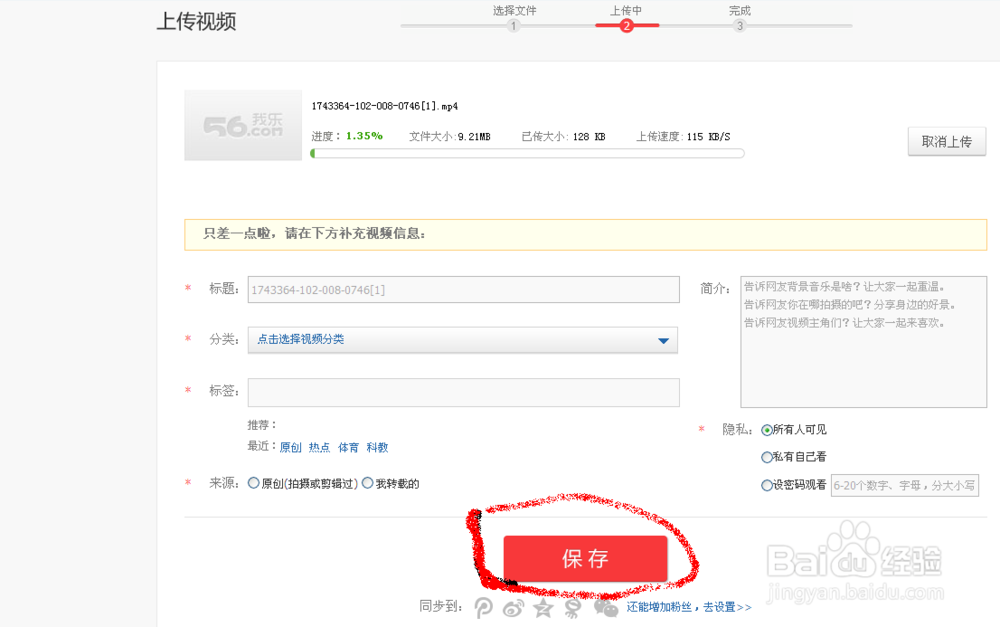Select the 设密码观看 privacy option
This screenshot has width=1000, height=627.
click(767, 485)
